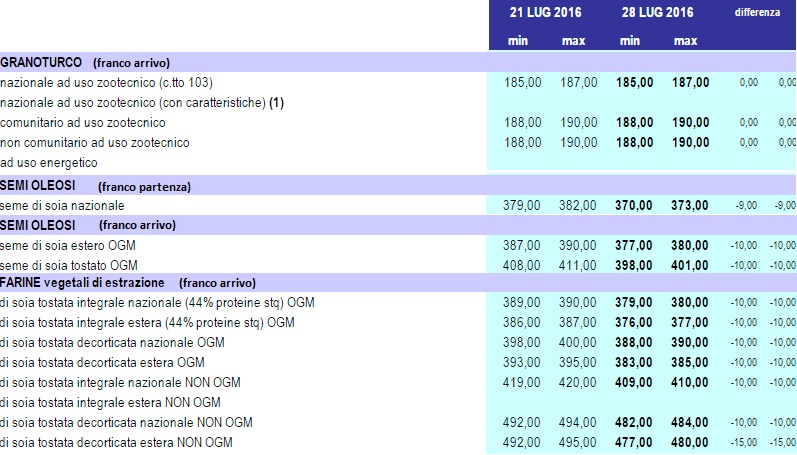
Task: Select row label 'nazionale ad uso zootecnico (con caratteristiche)'
Action: pos(133,103)
